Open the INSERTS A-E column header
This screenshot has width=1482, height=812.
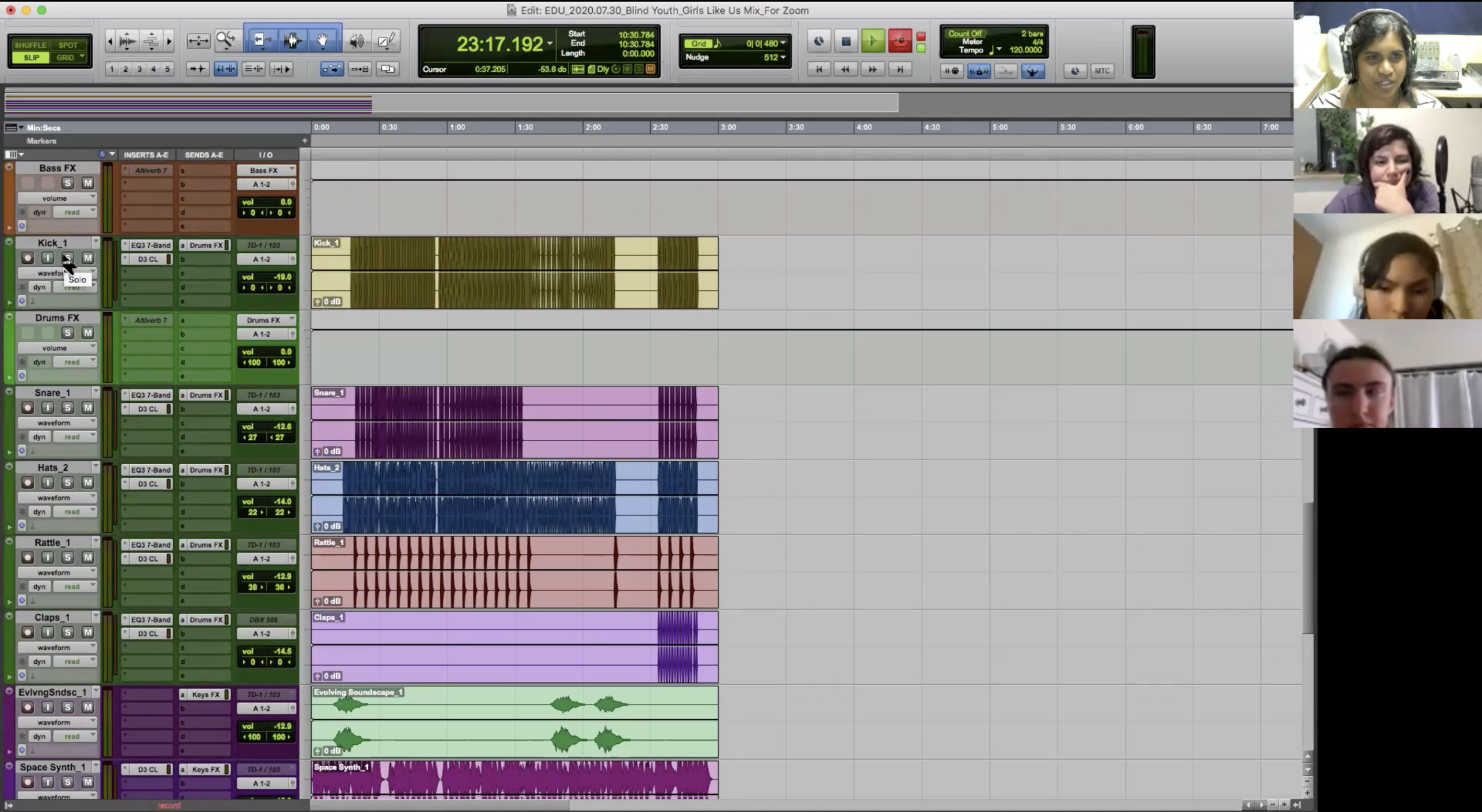pyautogui.click(x=146, y=155)
